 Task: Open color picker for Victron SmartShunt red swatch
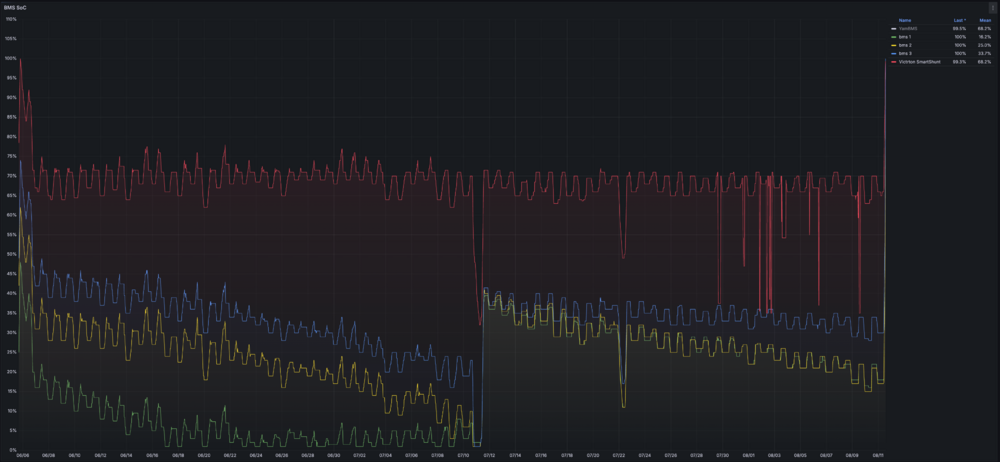(x=893, y=62)
